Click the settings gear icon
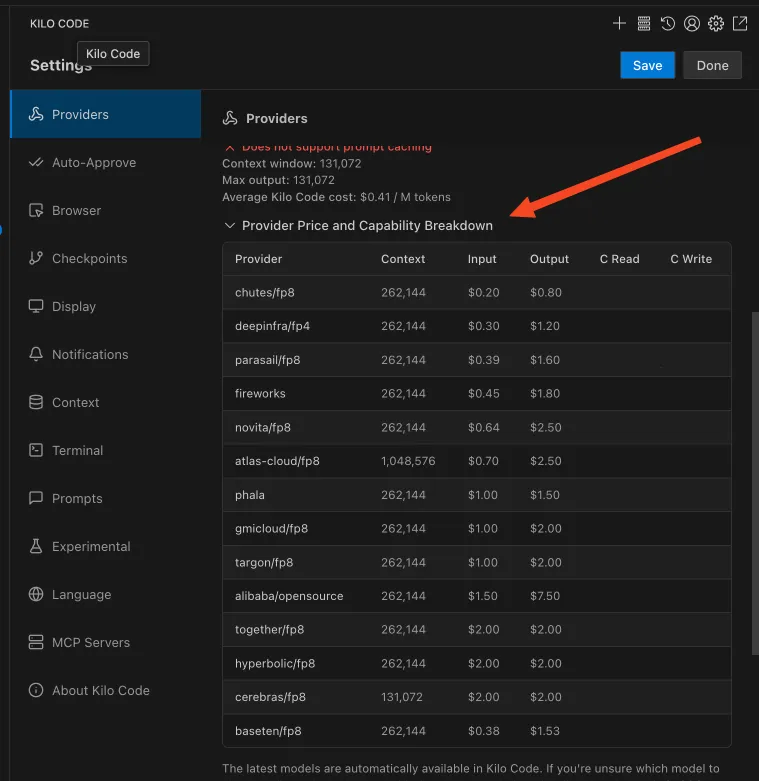Viewport: 759px width, 781px height. click(716, 23)
